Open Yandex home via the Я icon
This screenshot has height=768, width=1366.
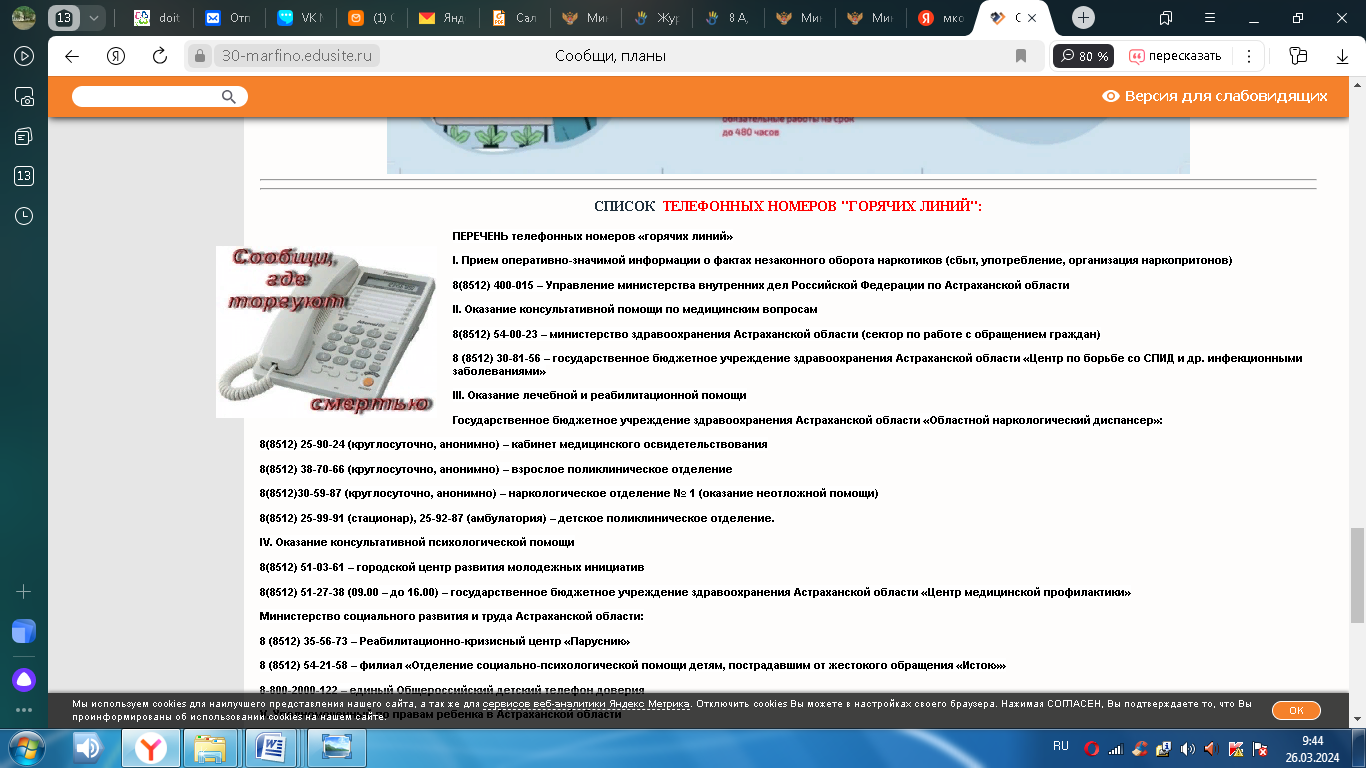(116, 56)
